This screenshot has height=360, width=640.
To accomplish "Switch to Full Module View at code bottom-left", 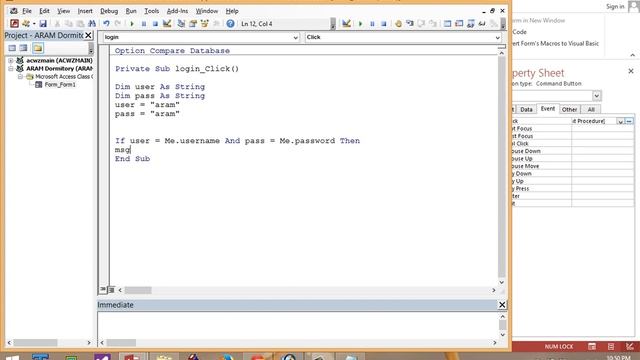I will point(111,290).
